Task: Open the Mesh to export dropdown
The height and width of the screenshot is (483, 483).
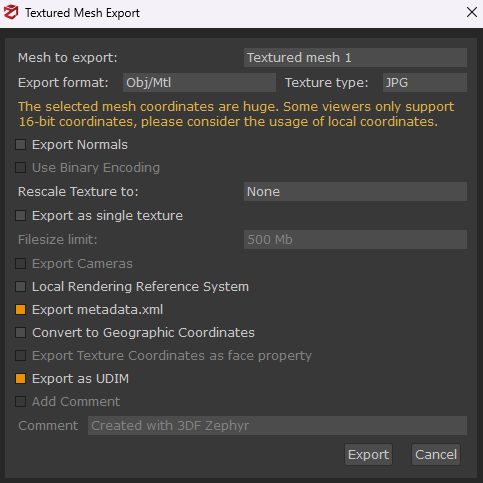Action: click(355, 58)
